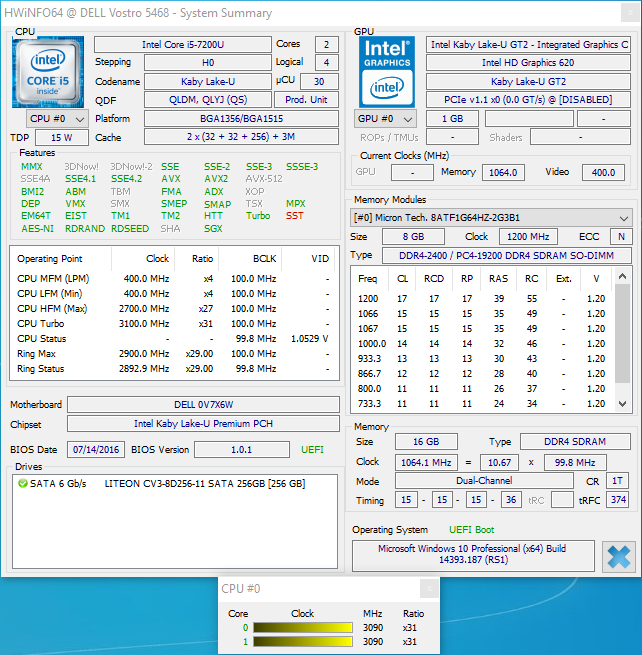The width and height of the screenshot is (642, 655).
Task: Click the PCIe v1.1 x0 DISABLED field
Action: click(x=528, y=100)
